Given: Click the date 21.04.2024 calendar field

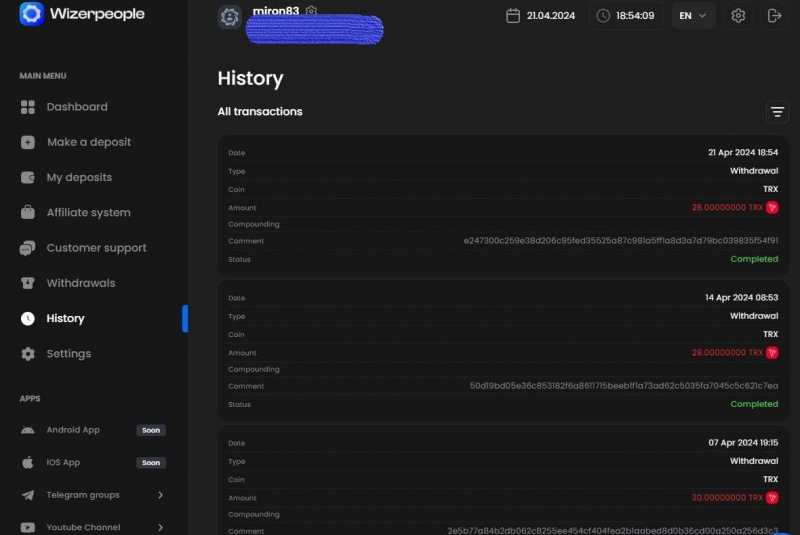Looking at the screenshot, I should [x=541, y=16].
